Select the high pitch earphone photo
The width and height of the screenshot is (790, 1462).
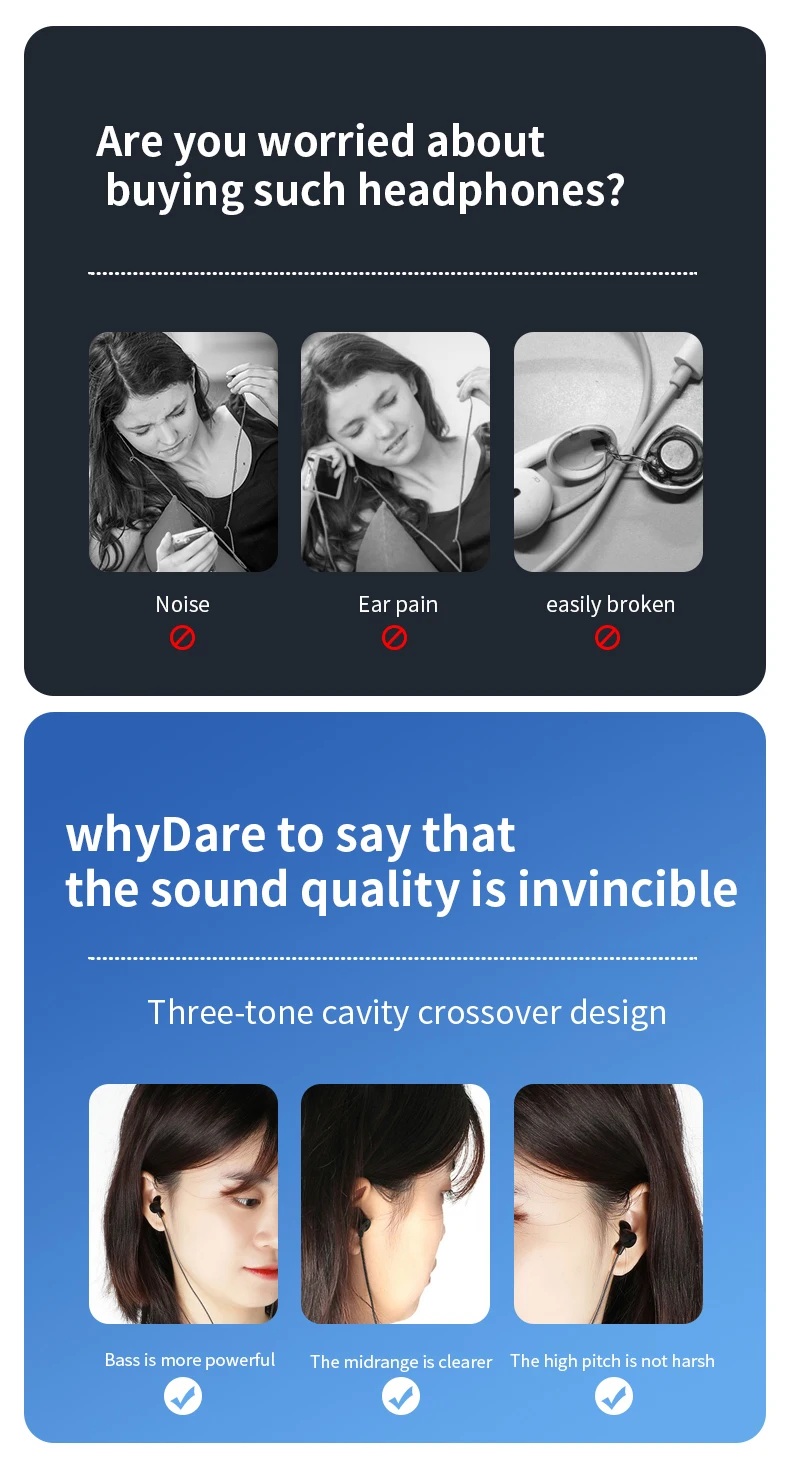(608, 1204)
